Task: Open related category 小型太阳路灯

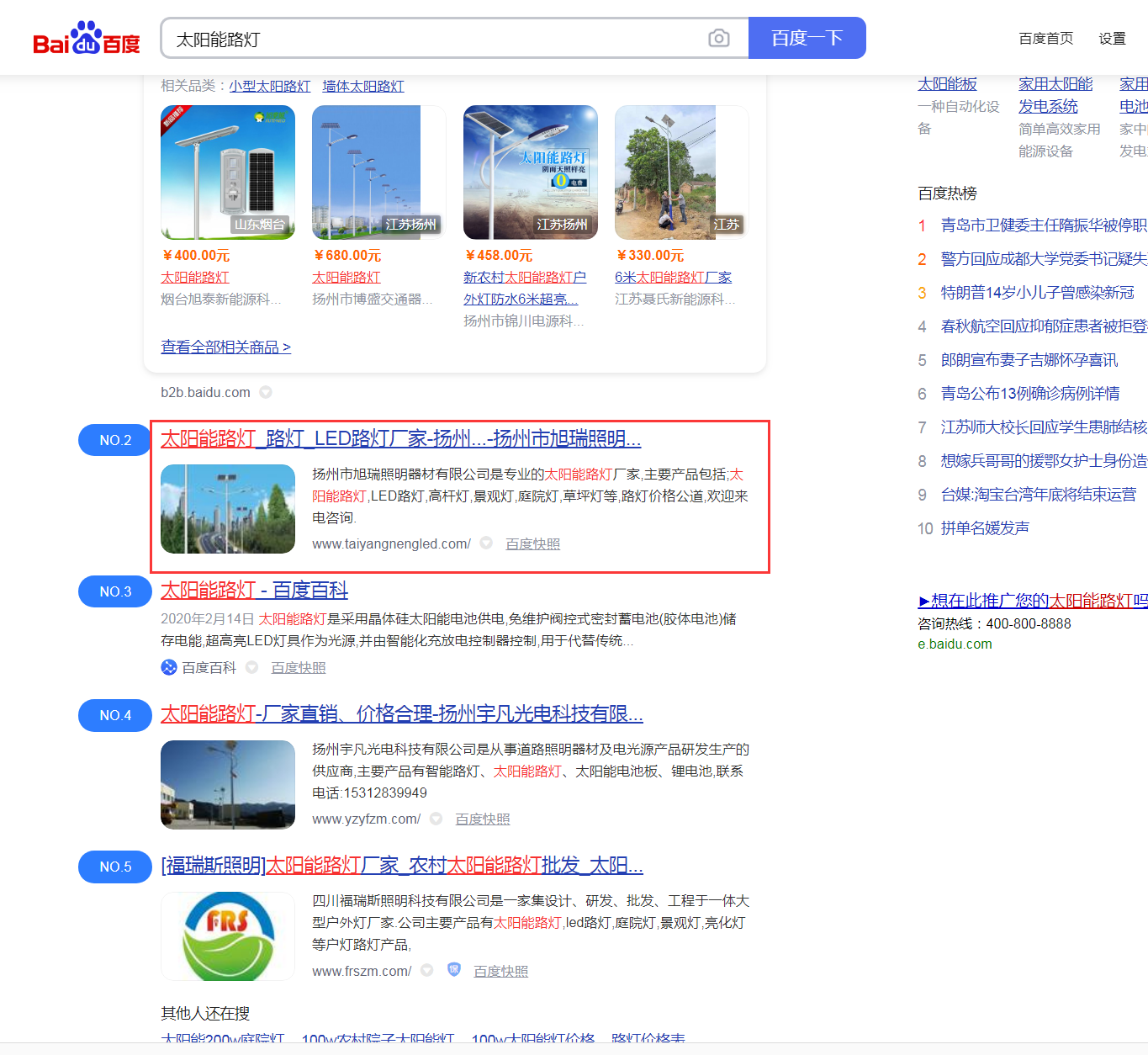Action: pyautogui.click(x=270, y=86)
